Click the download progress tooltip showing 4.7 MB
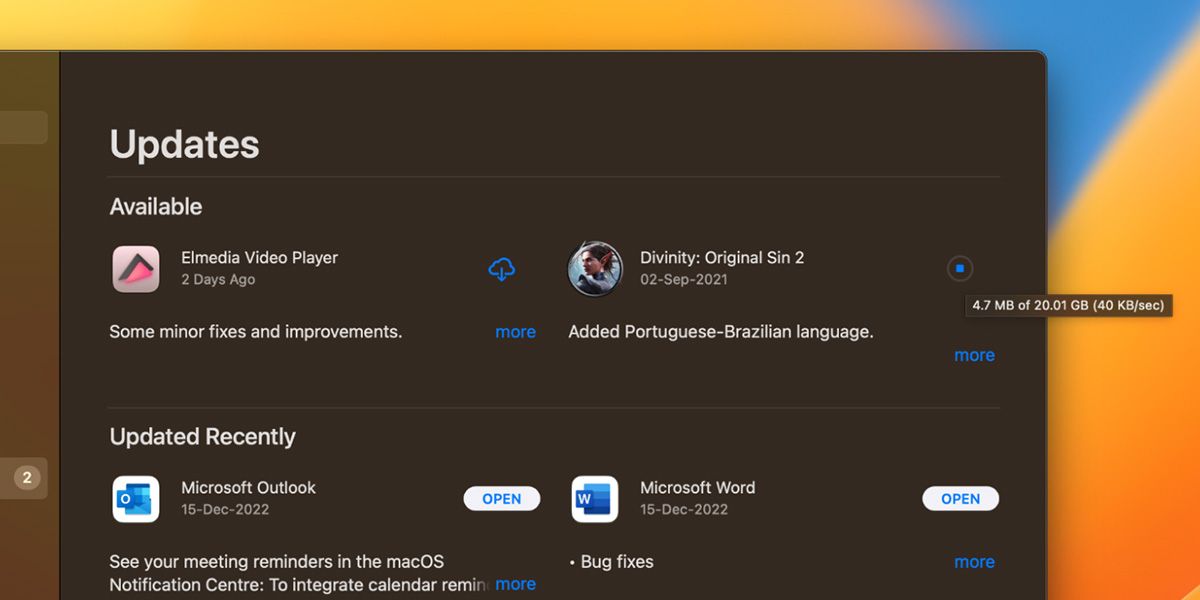This screenshot has height=600, width=1200. (1068, 306)
